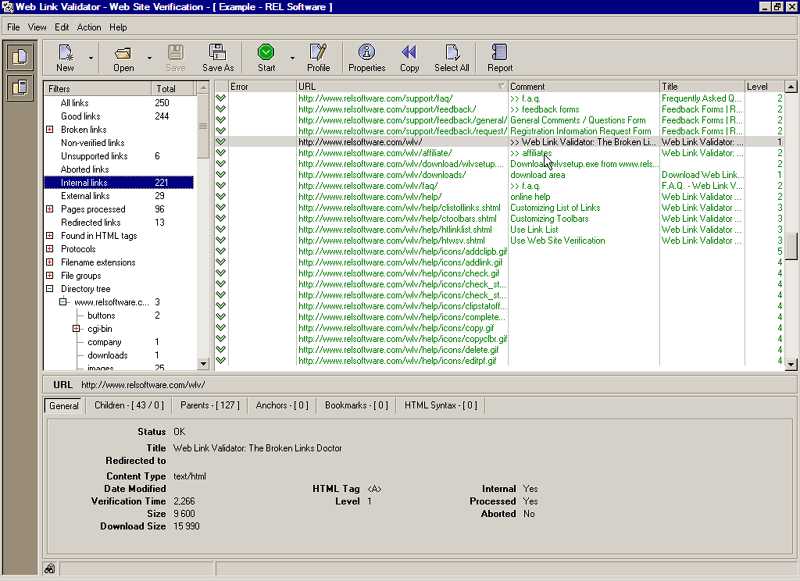Click the binoculars icon in the status bar

coord(49,568)
